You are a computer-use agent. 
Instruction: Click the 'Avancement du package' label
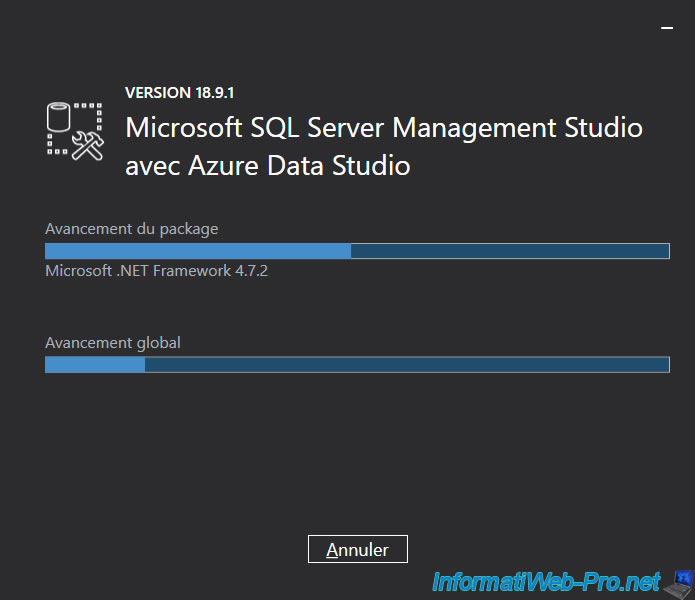pos(131,229)
